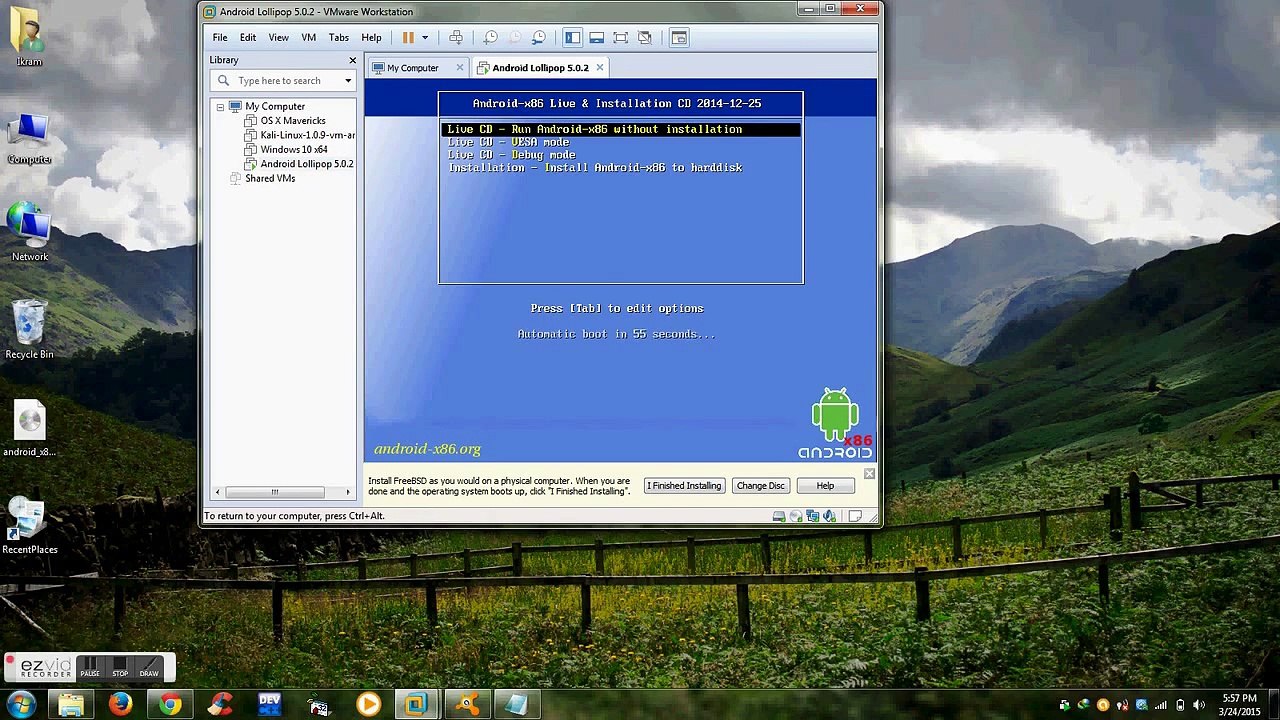Click the Pause VM toolbar button
Screen dimensions: 1280x720
point(408,37)
